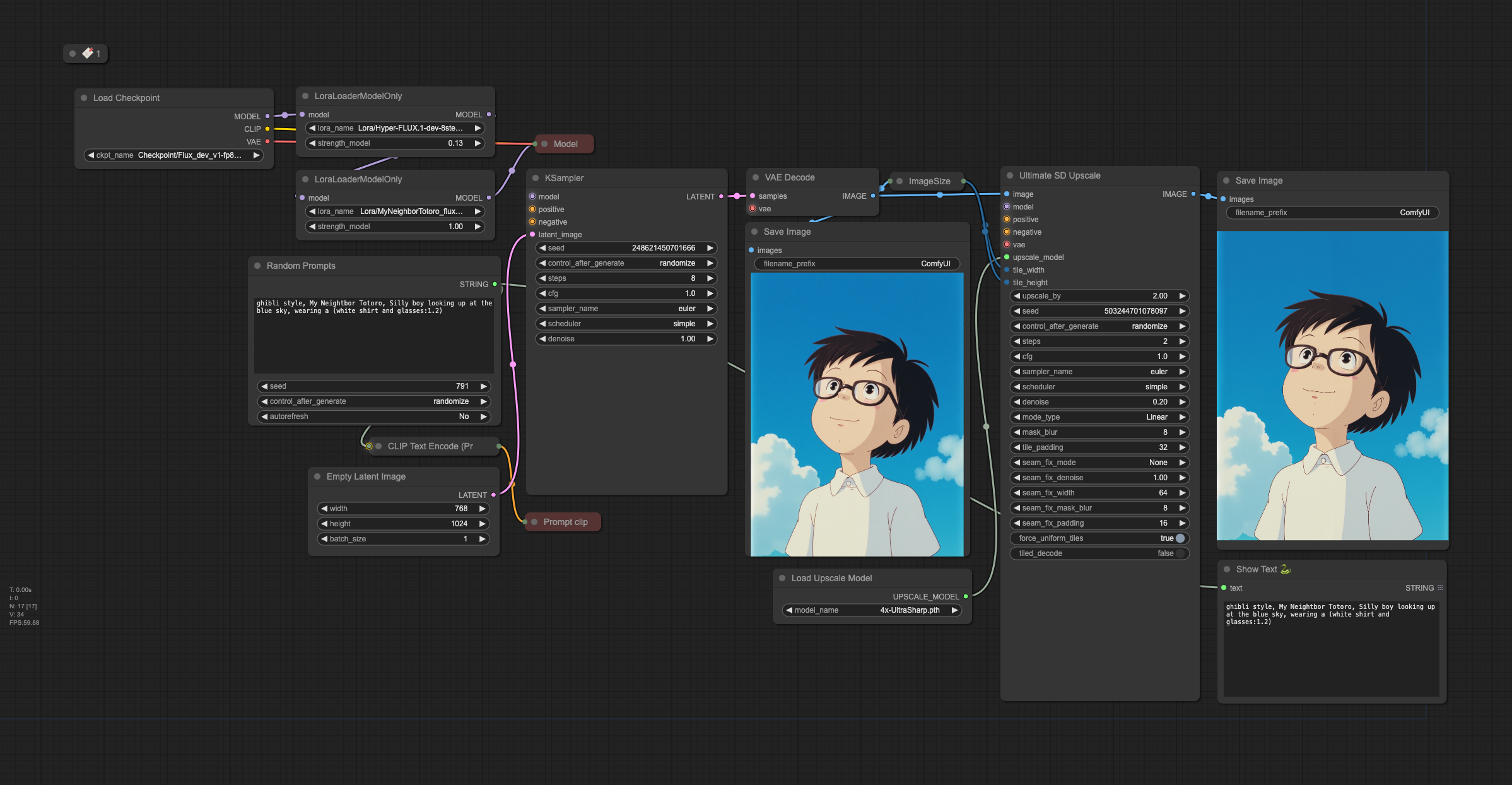Screen dimensions: 1512x785
Task: Collapse the KSampler node via its dot
Action: pyautogui.click(x=536, y=178)
